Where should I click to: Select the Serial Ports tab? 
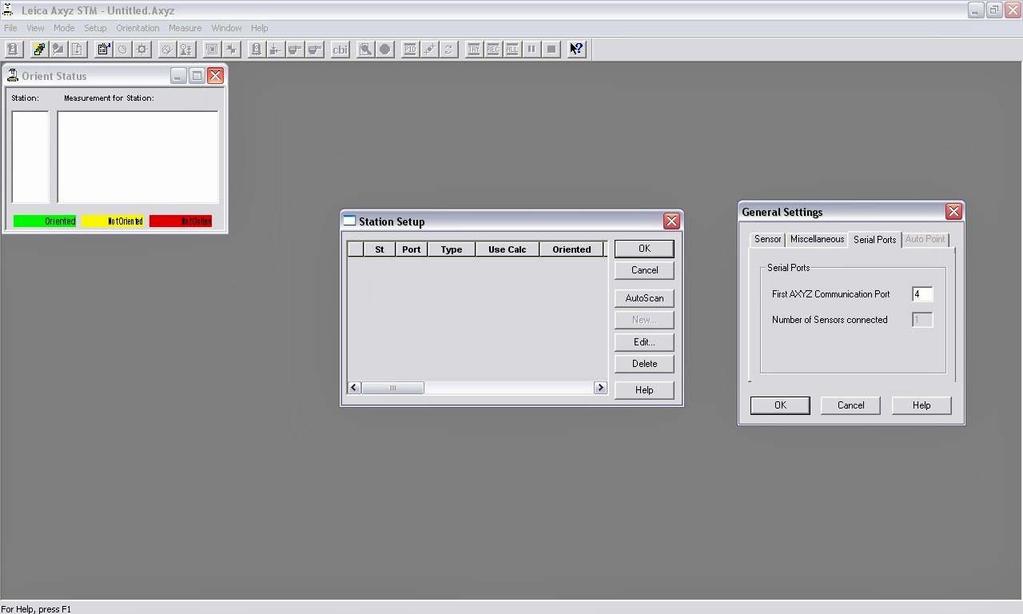pos(875,239)
